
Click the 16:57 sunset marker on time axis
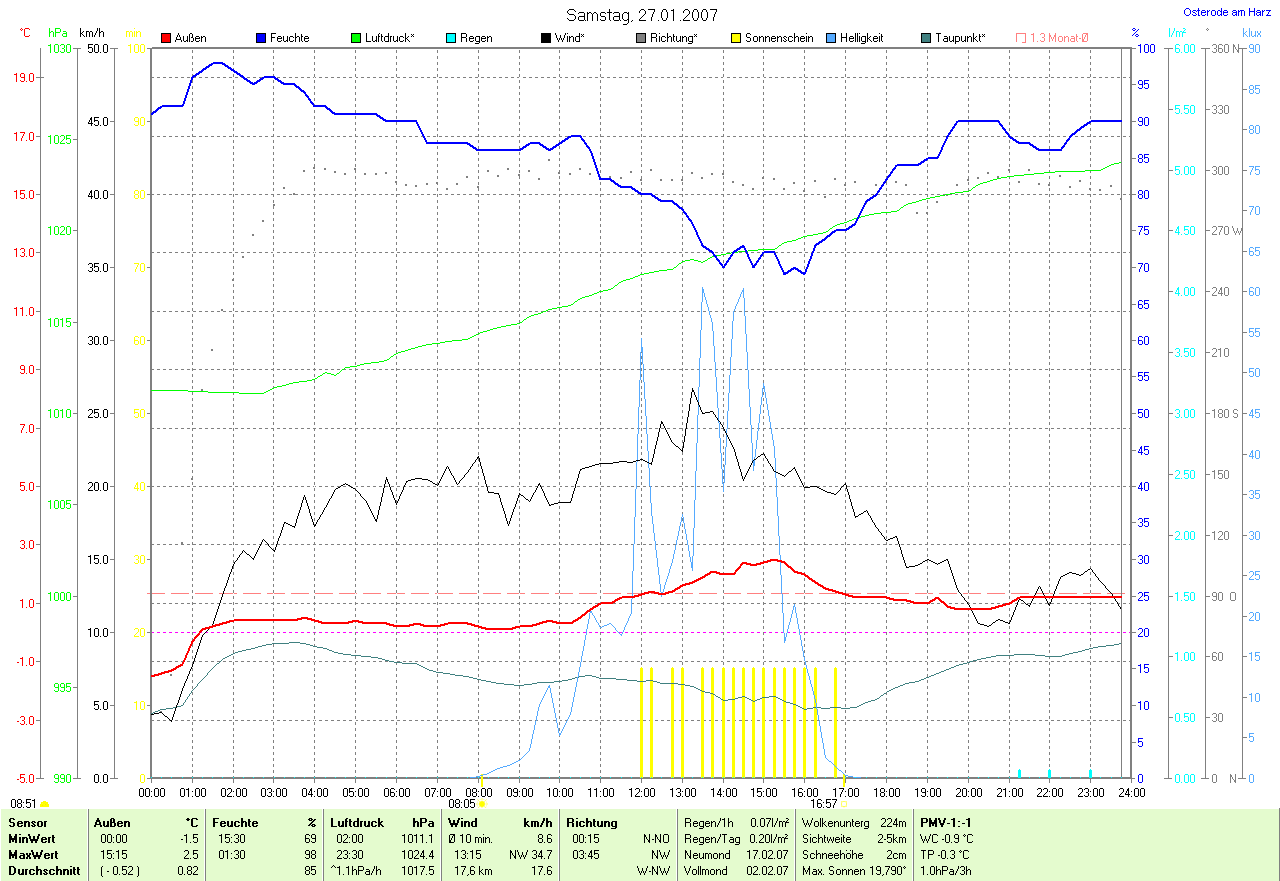[844, 803]
